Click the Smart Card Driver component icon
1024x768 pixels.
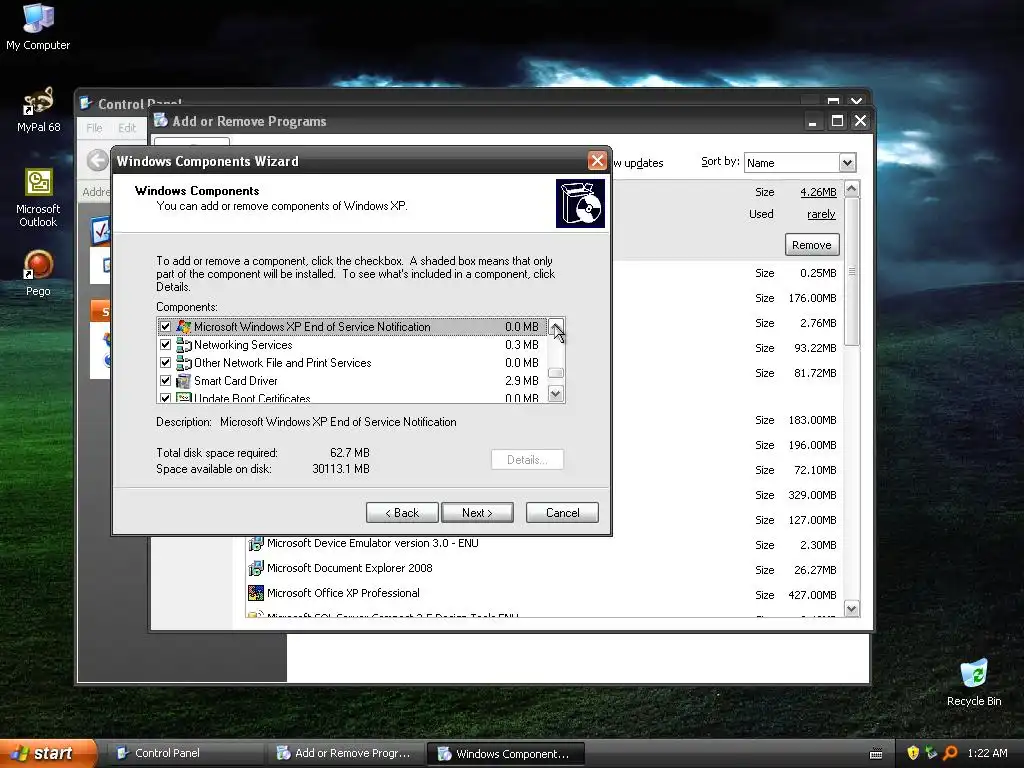(x=184, y=381)
